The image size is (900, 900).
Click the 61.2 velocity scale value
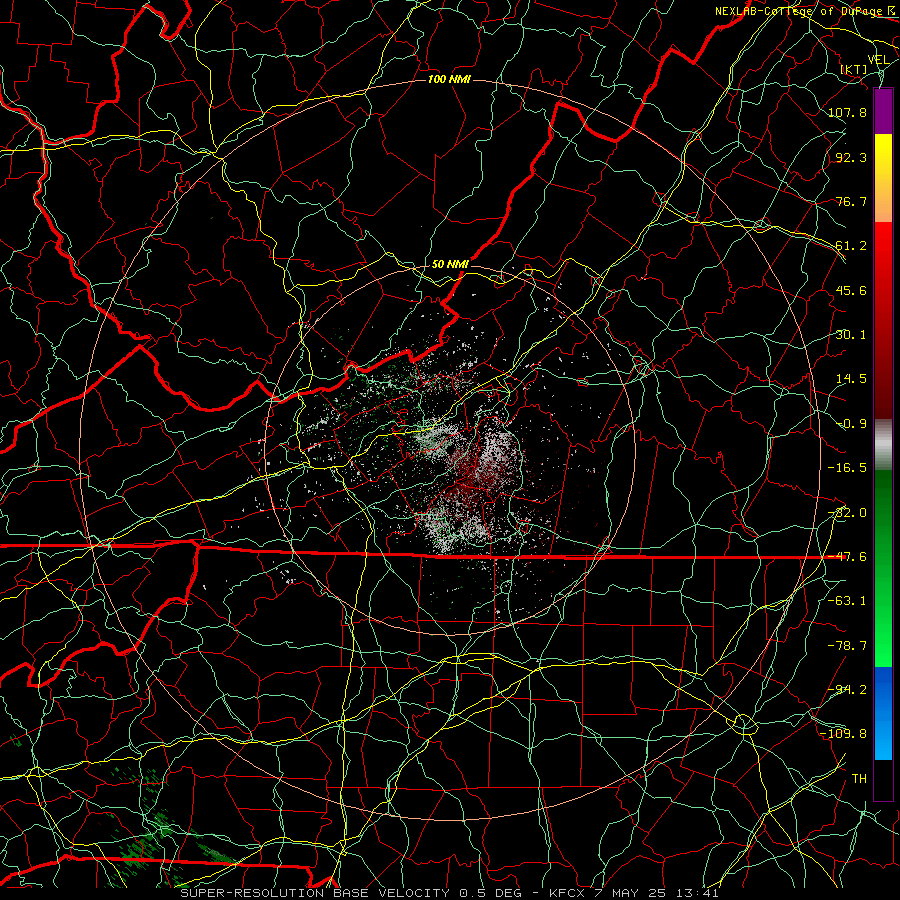tap(851, 246)
